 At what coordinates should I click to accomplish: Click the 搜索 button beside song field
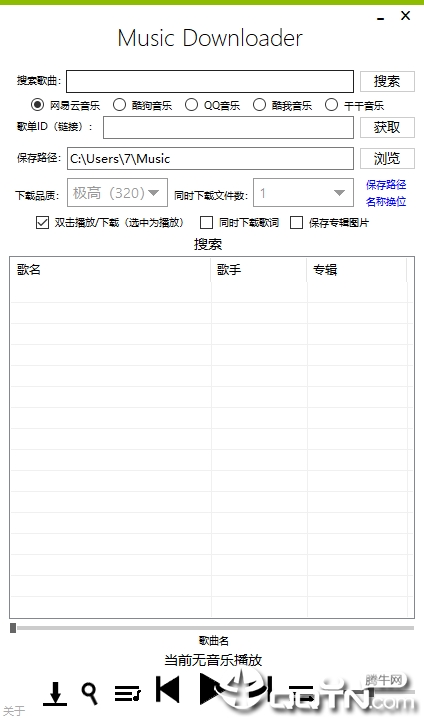tap(387, 82)
